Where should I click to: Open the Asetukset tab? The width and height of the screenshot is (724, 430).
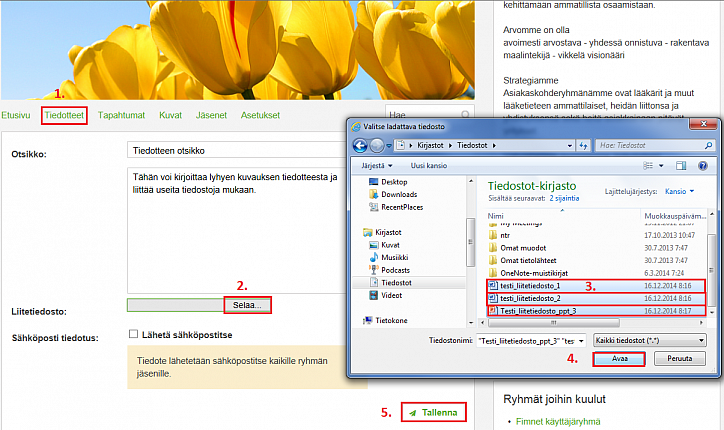(x=260, y=115)
